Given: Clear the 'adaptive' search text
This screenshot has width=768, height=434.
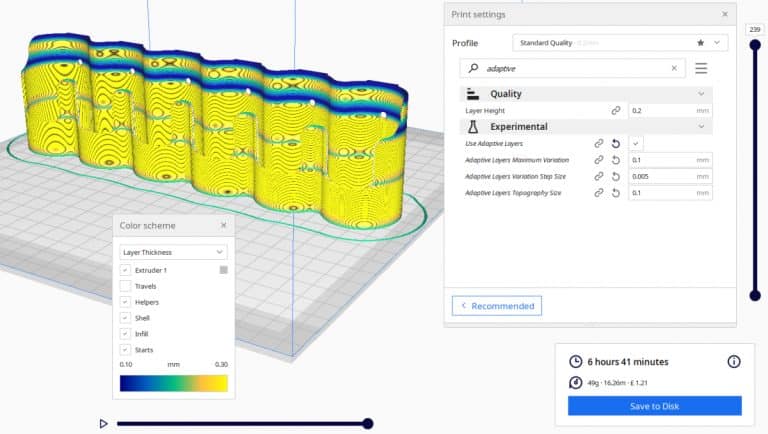Looking at the screenshot, I should tap(674, 68).
